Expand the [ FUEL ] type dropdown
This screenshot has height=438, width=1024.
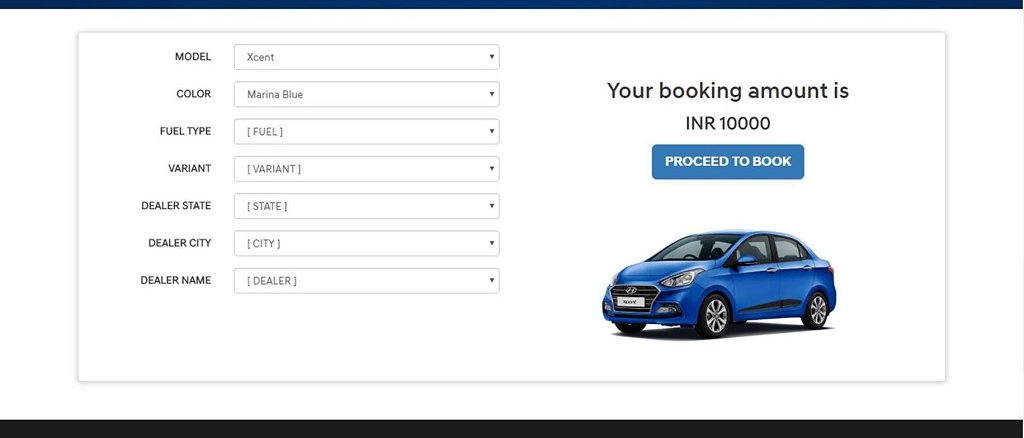click(x=366, y=131)
